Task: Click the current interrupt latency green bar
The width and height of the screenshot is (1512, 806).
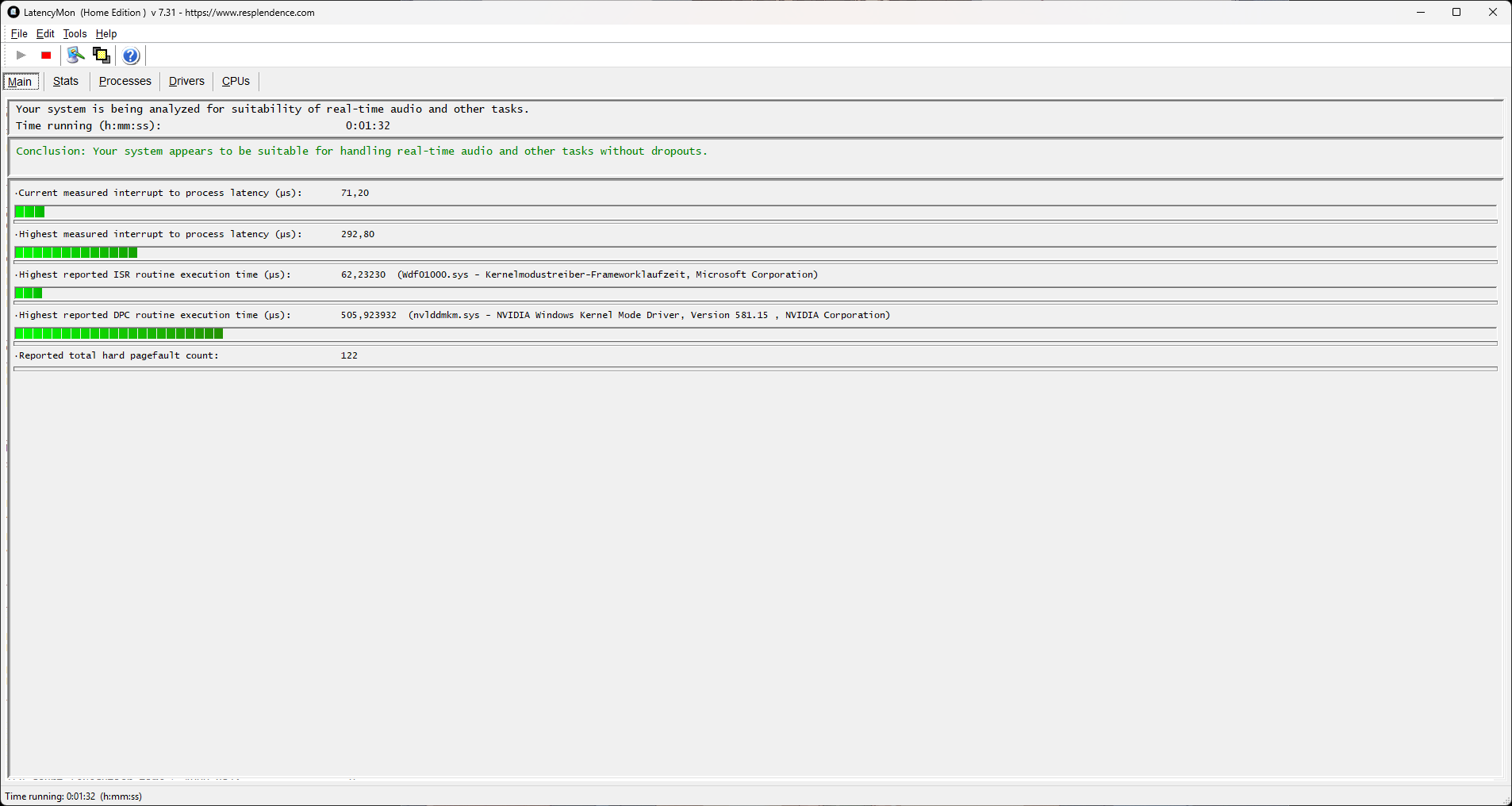Action: coord(29,212)
